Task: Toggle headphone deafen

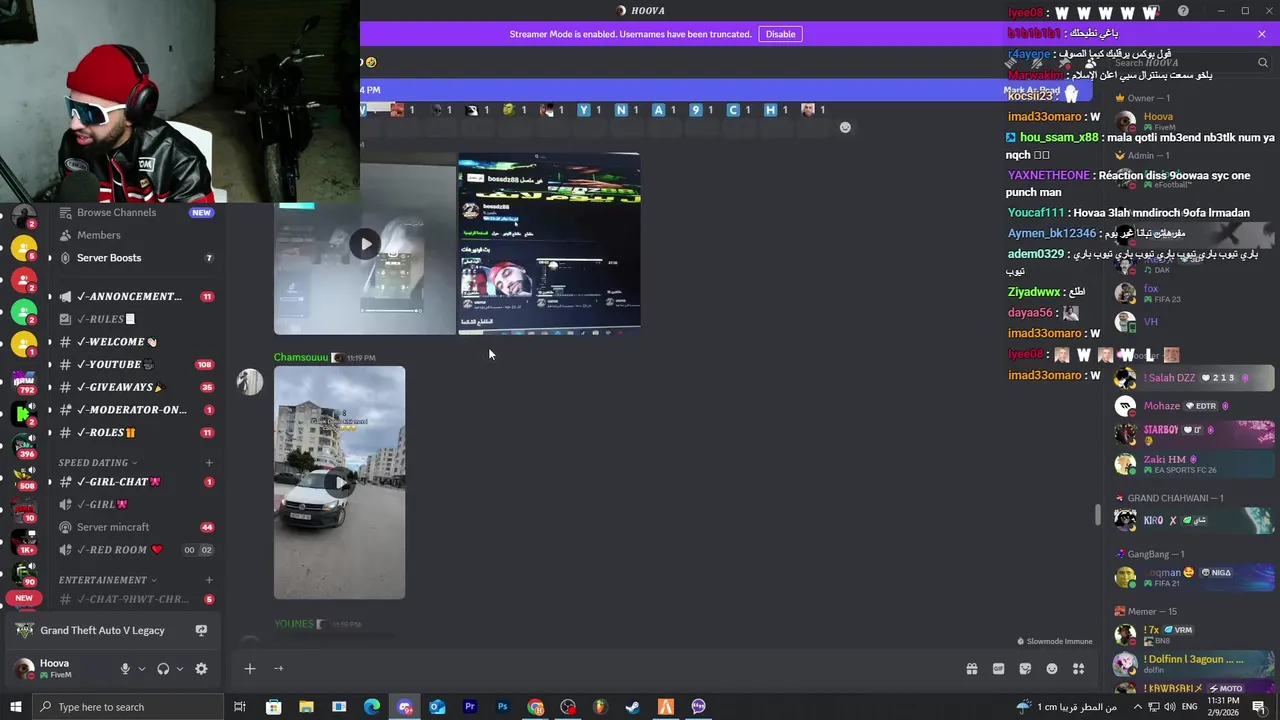Action: tap(163, 669)
